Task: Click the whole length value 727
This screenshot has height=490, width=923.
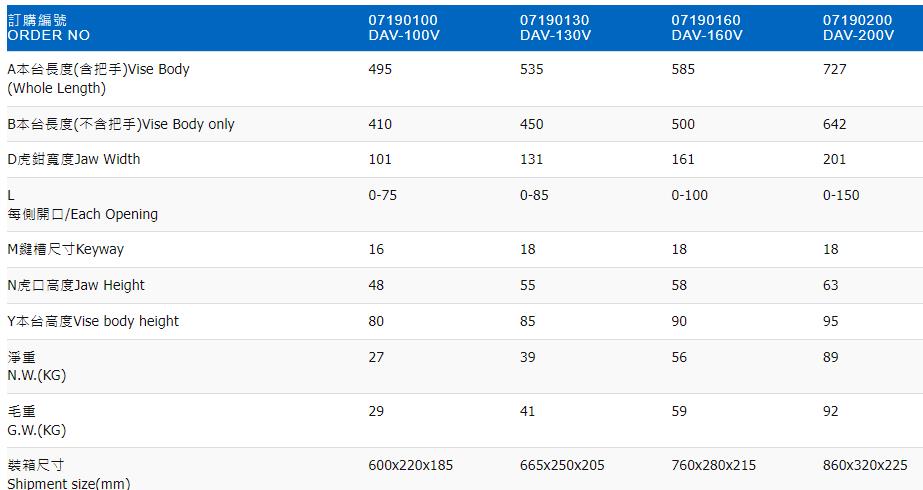Action: [x=835, y=69]
